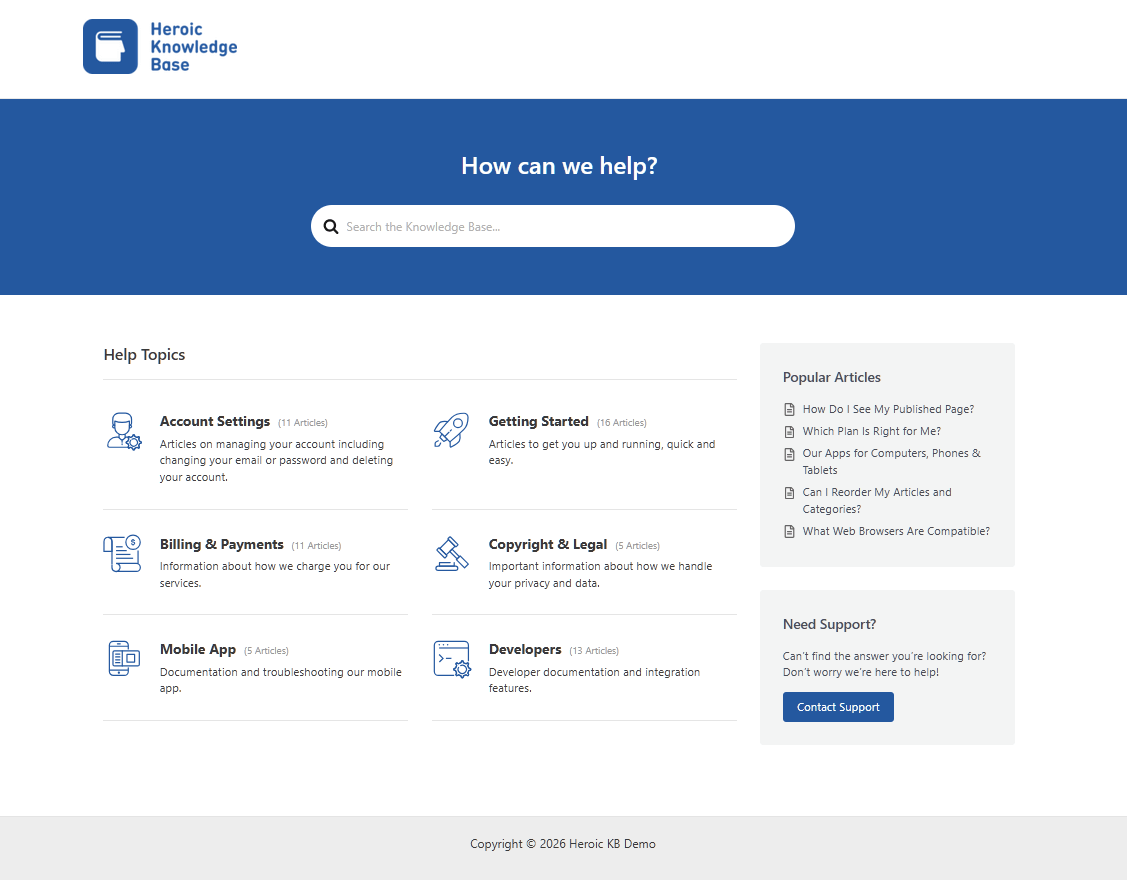Click document icon beside What Web Browsers Are Compatible
This screenshot has width=1127, height=880.
789,531
